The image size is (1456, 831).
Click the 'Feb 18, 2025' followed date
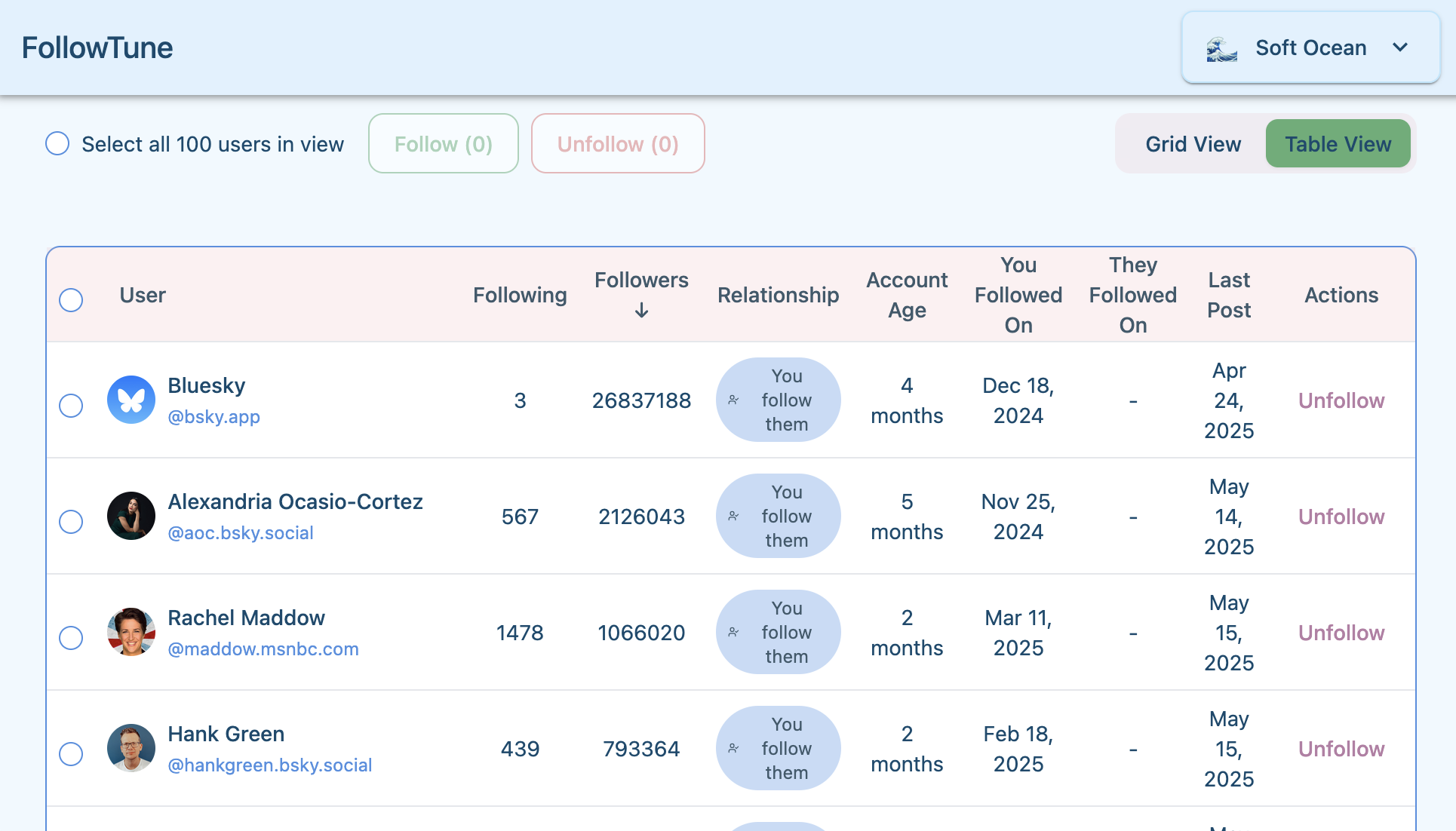coord(1018,749)
